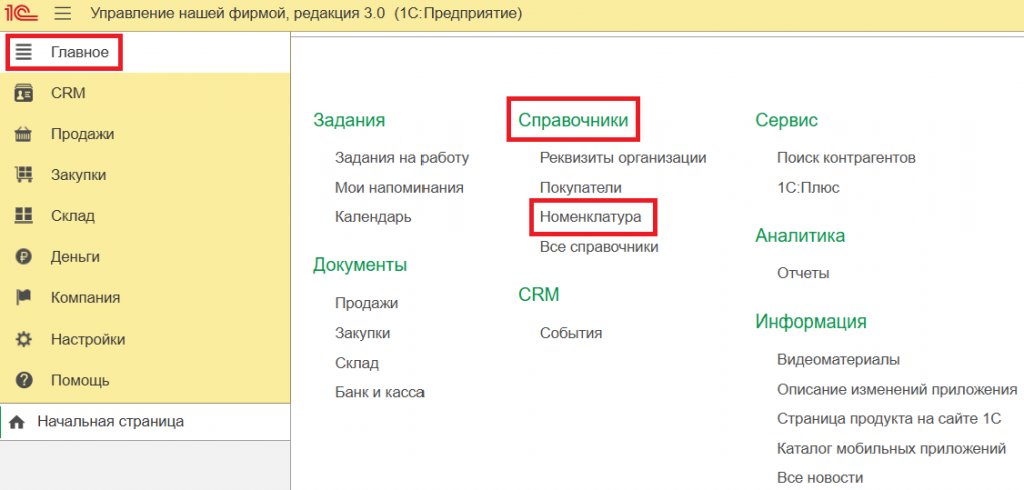This screenshot has height=490, width=1024.
Task: Open Видеоматериалы link
Action: click(x=839, y=359)
